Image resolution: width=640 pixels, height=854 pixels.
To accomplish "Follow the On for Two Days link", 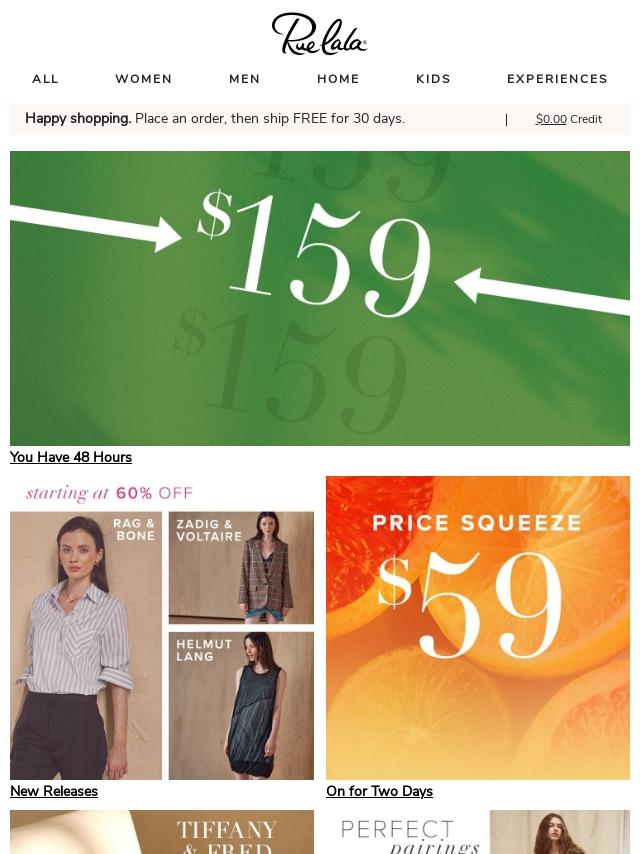I will 380,791.
